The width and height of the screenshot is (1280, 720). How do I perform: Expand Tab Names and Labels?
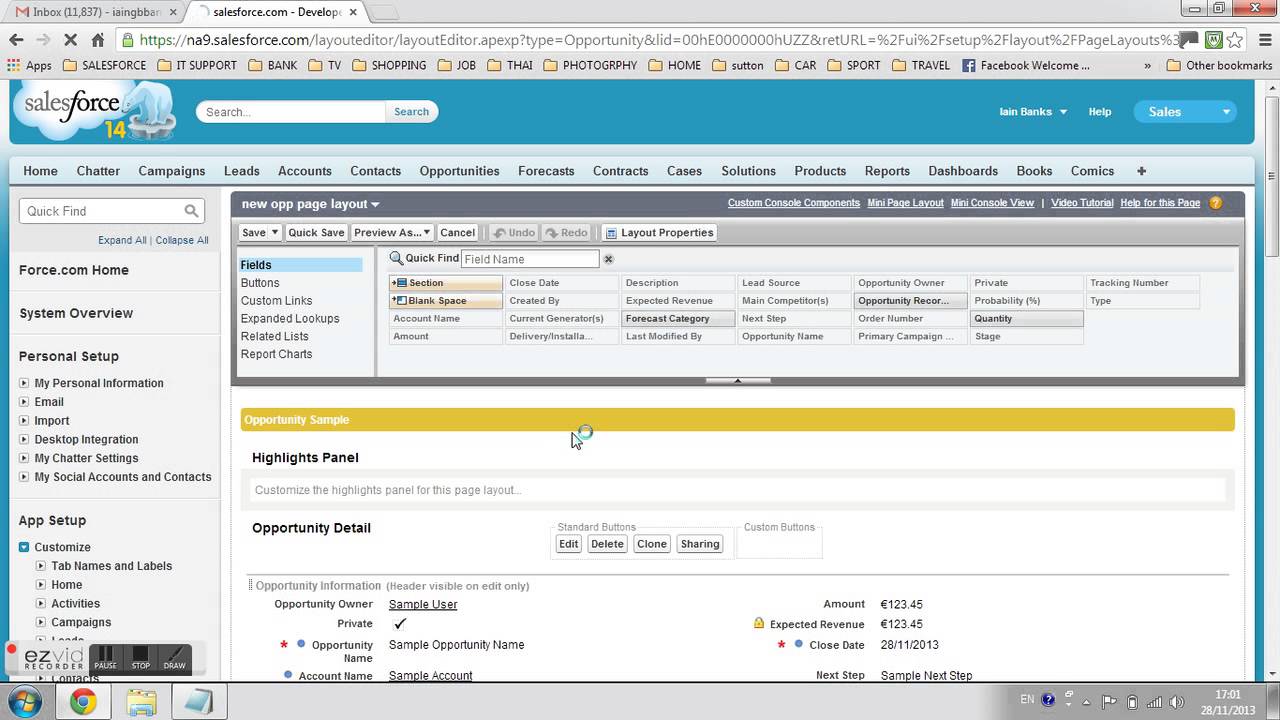(x=41, y=566)
